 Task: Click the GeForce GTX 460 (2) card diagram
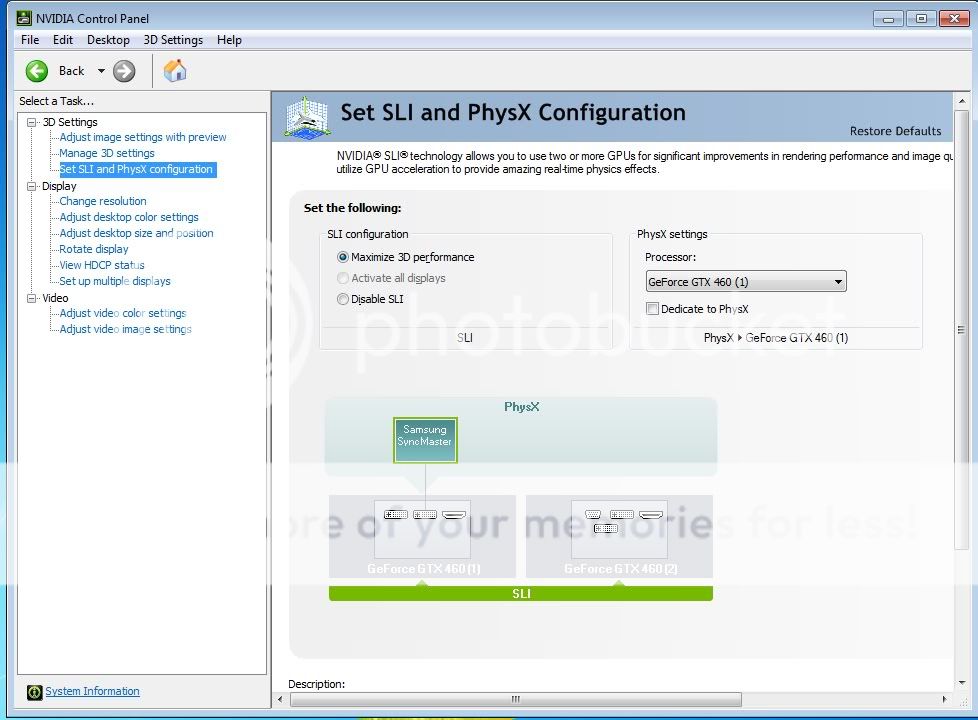coord(619,536)
